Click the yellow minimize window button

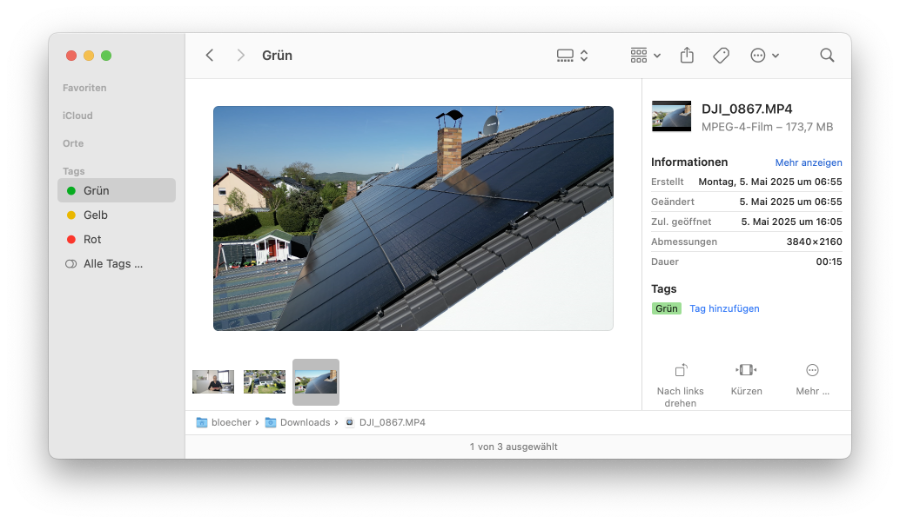(88, 56)
